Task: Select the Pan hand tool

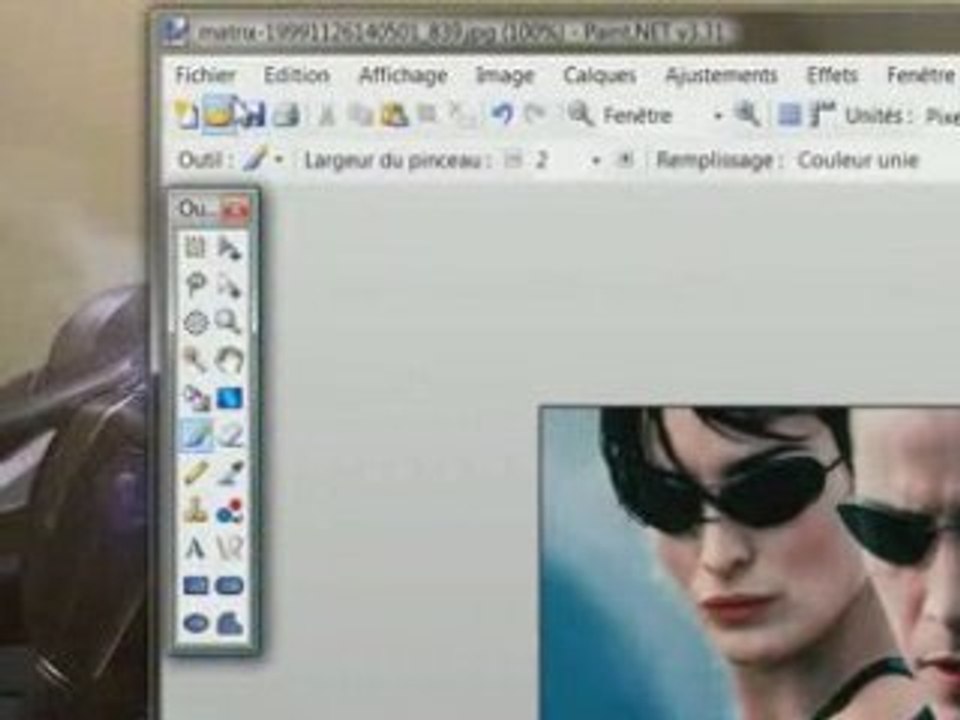Action: click(230, 360)
